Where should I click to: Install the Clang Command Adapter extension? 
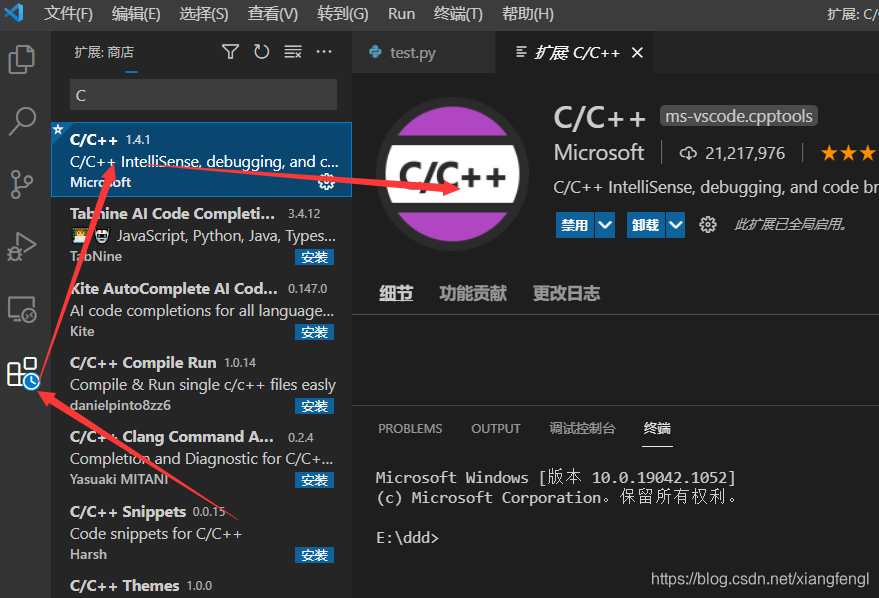tap(314, 480)
